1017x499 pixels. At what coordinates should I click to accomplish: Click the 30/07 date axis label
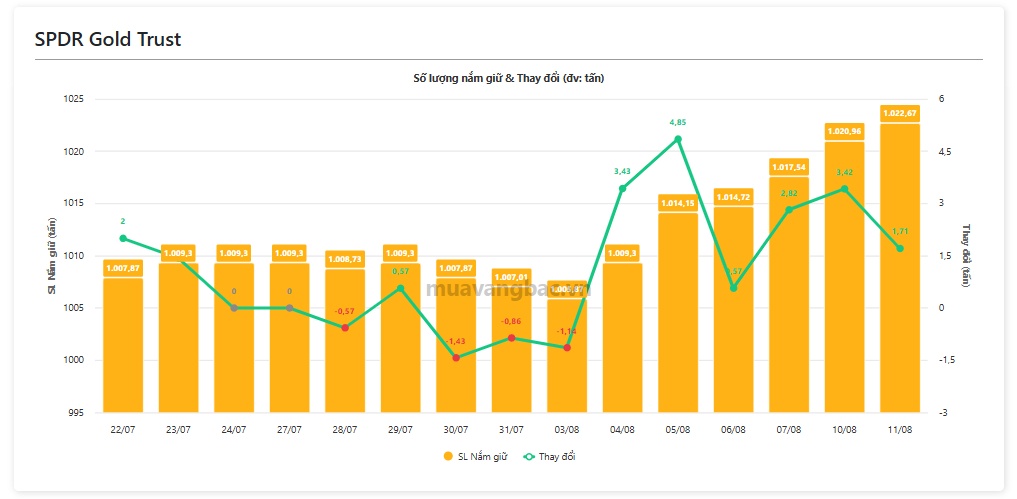456,430
